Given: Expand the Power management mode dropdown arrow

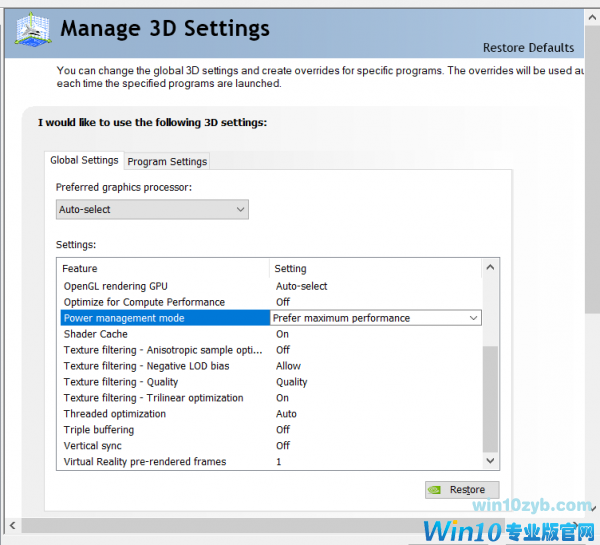Looking at the screenshot, I should pyautogui.click(x=473, y=318).
